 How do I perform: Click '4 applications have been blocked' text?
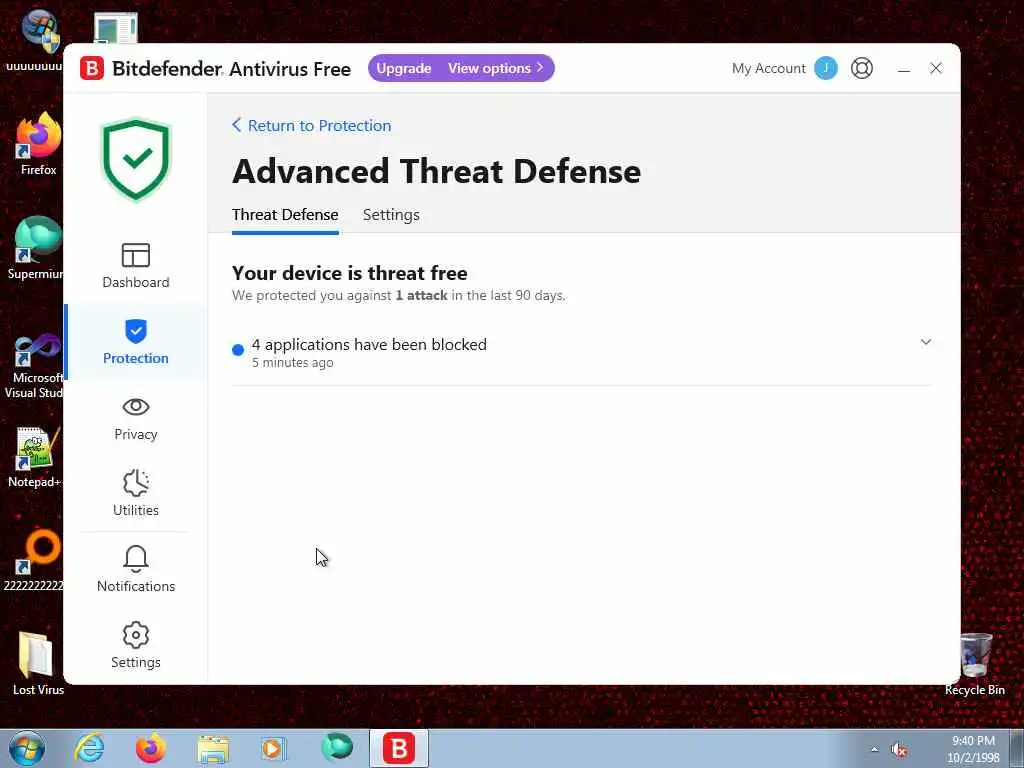click(369, 344)
